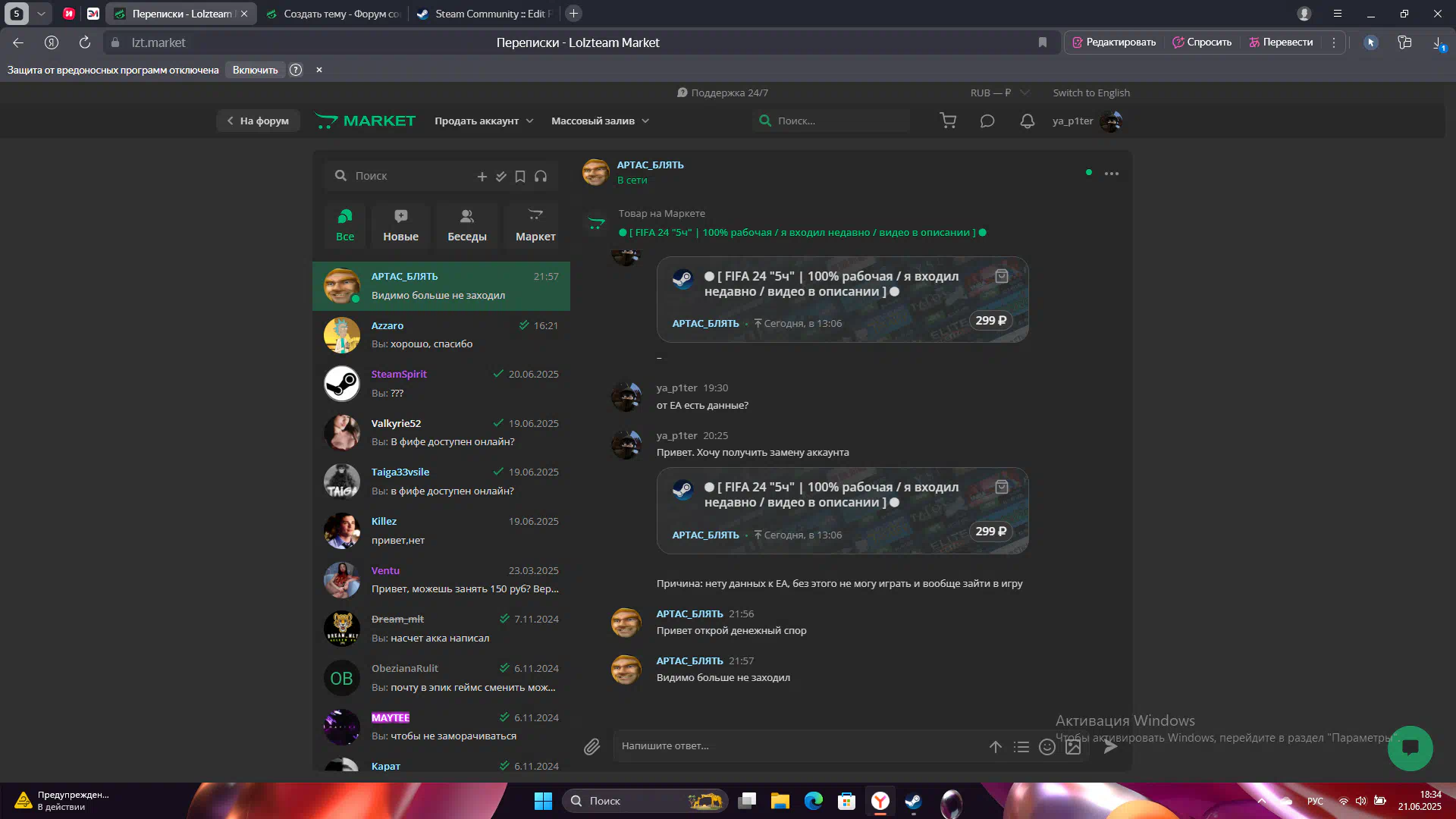Viewport: 1456px width, 819px height.
Task: Open the three-dots menu in chat header
Action: point(1112,174)
